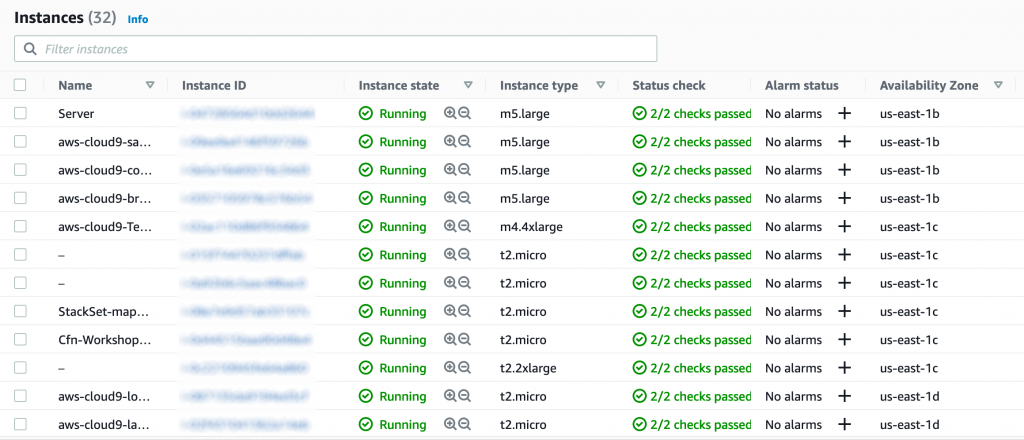Viewport: 1024px width, 440px height.
Task: Click zoom-out icon for Cfn-Workshop instance
Action: (464, 339)
